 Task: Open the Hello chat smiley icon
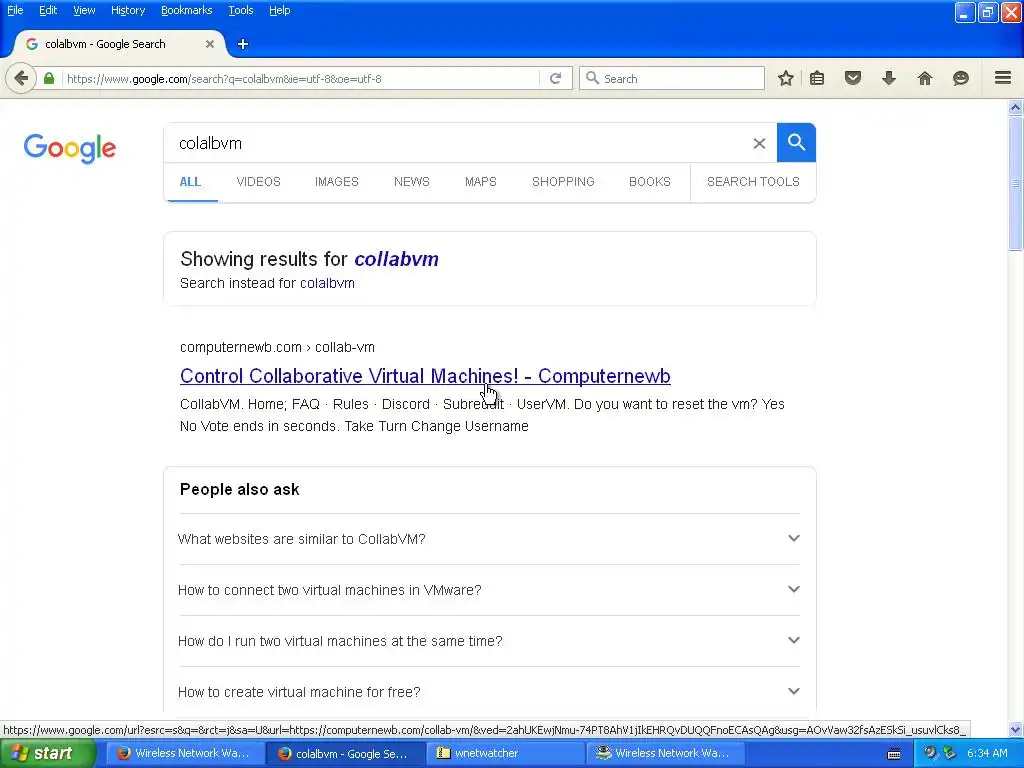[x=961, y=78]
